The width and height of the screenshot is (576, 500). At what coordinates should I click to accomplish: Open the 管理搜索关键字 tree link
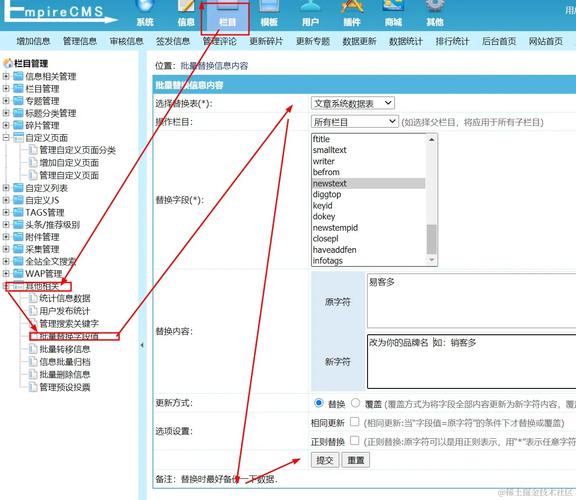69,324
